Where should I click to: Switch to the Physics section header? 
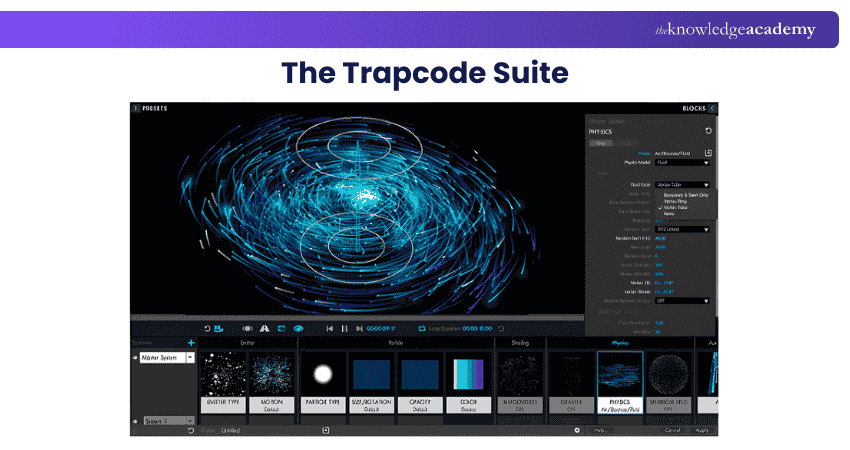pyautogui.click(x=620, y=343)
